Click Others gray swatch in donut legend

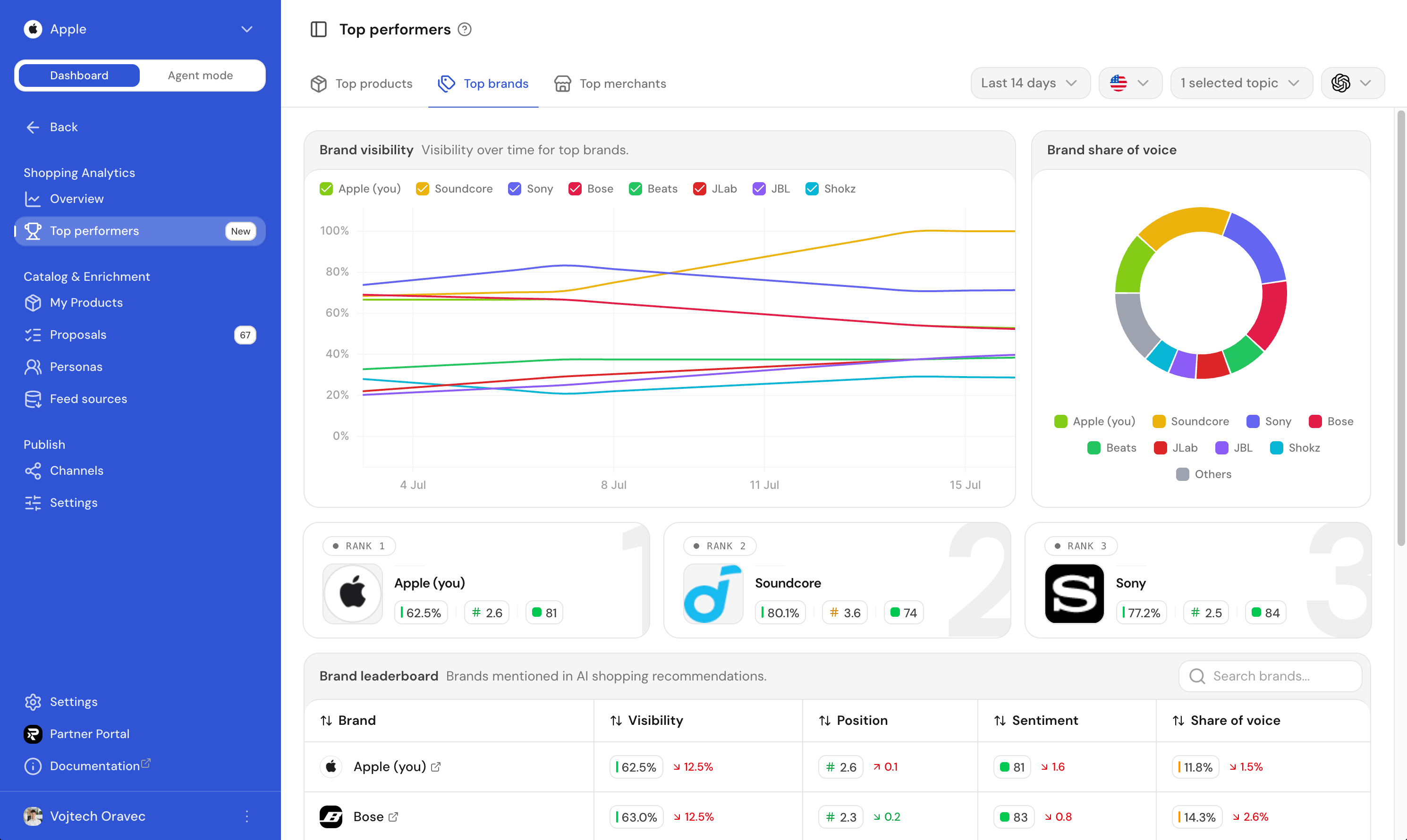[1182, 474]
